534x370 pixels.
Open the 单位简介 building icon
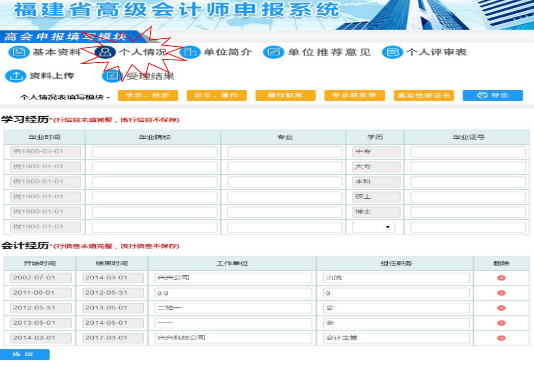190,52
